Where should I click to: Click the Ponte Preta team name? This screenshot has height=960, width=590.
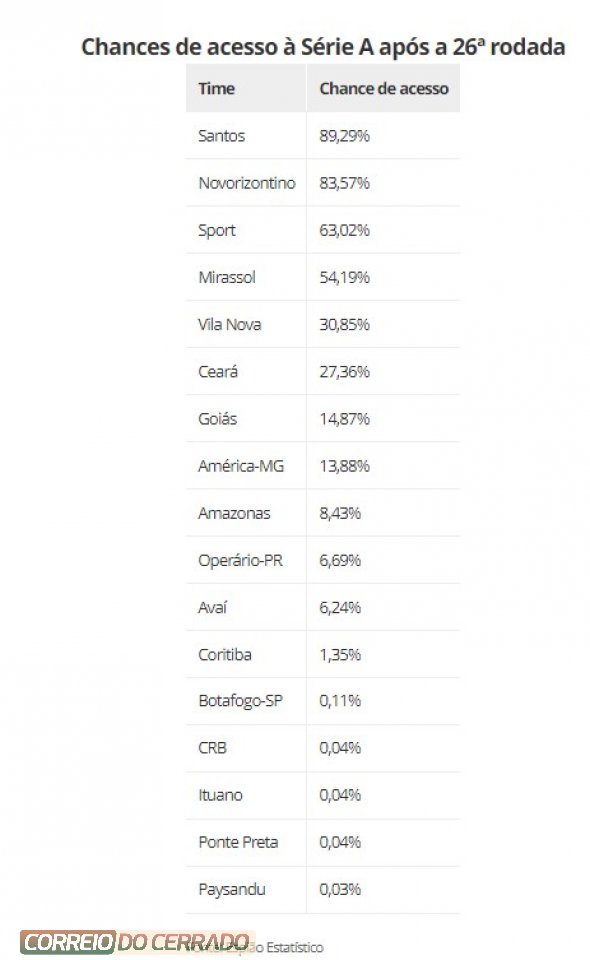tap(238, 842)
